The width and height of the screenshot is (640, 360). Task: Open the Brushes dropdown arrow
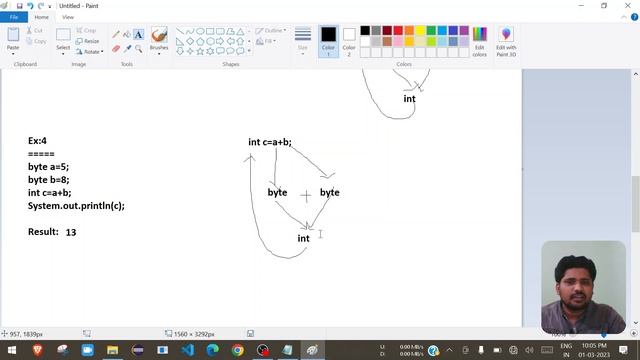[159, 54]
